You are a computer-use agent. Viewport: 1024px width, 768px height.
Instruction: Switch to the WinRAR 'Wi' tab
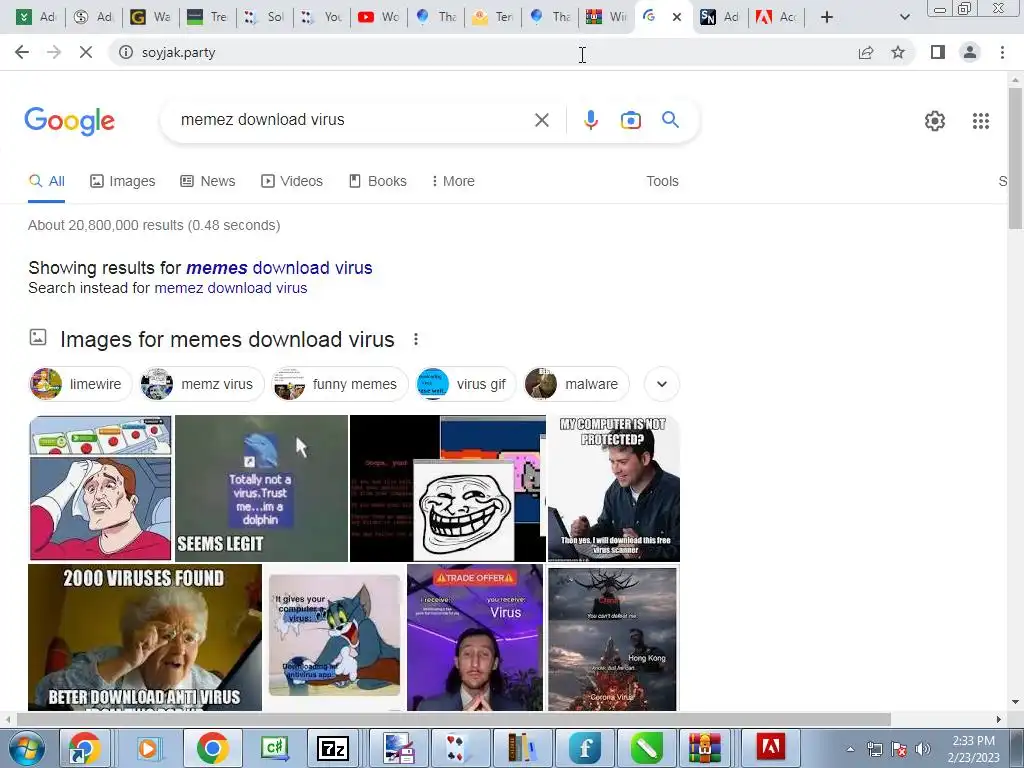(x=606, y=17)
